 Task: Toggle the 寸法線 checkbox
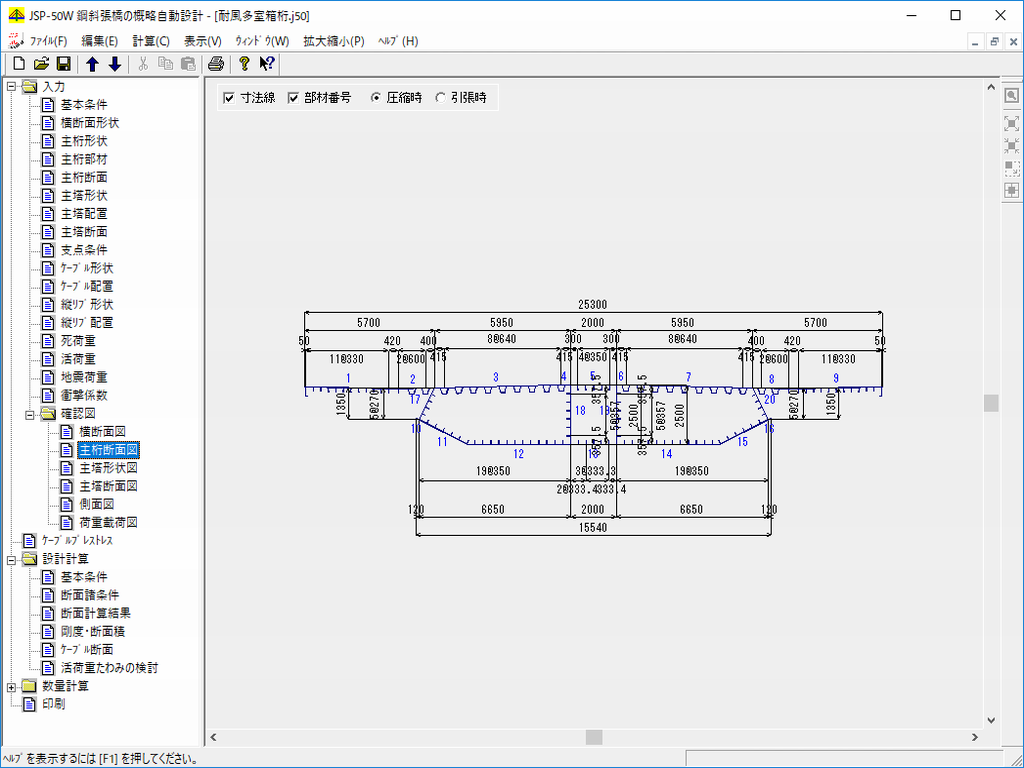click(229, 98)
